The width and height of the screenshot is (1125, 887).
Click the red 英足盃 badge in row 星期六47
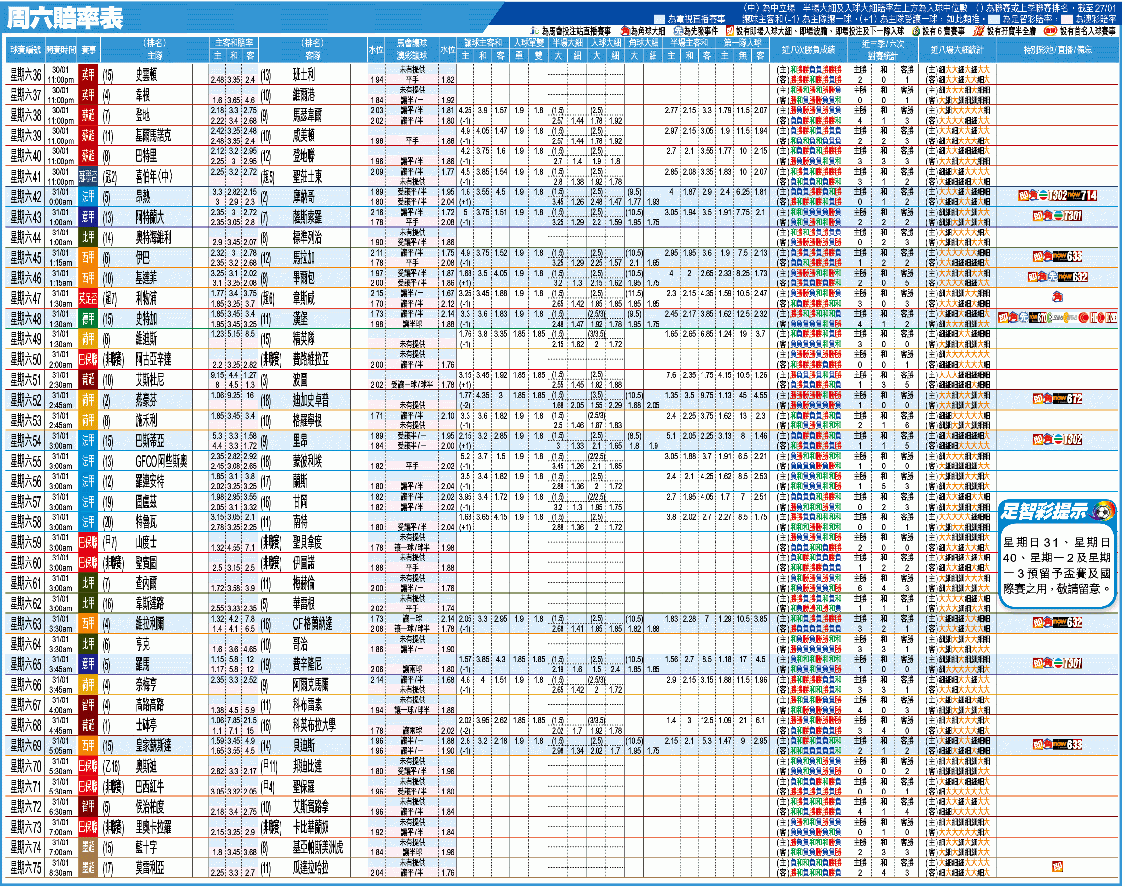pos(88,298)
